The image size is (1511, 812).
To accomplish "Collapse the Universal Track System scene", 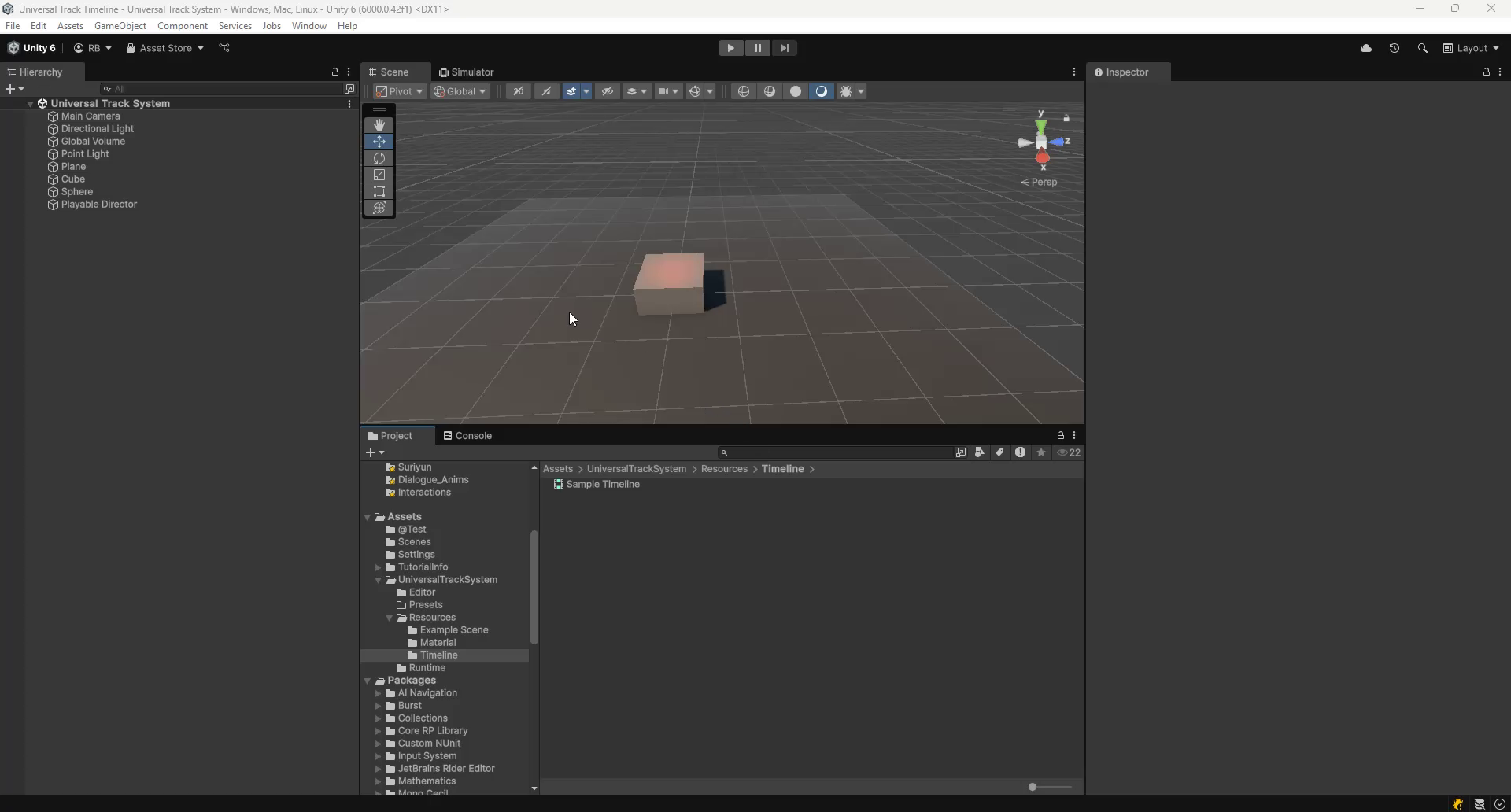I will pyautogui.click(x=30, y=104).
